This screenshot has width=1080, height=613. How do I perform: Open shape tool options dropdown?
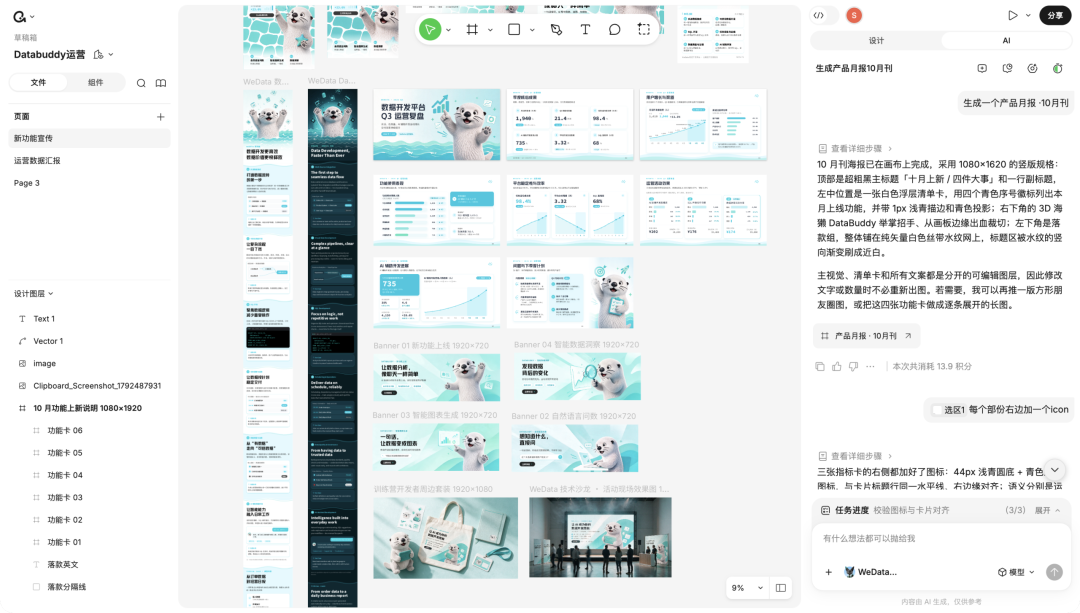click(532, 30)
